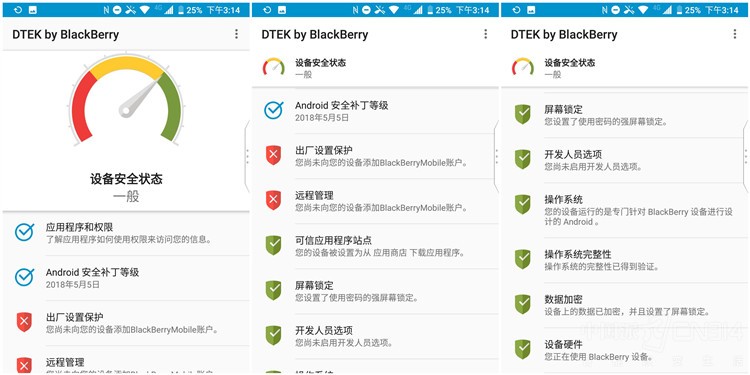Open overflow menu on left DTEK screen

coord(236,34)
